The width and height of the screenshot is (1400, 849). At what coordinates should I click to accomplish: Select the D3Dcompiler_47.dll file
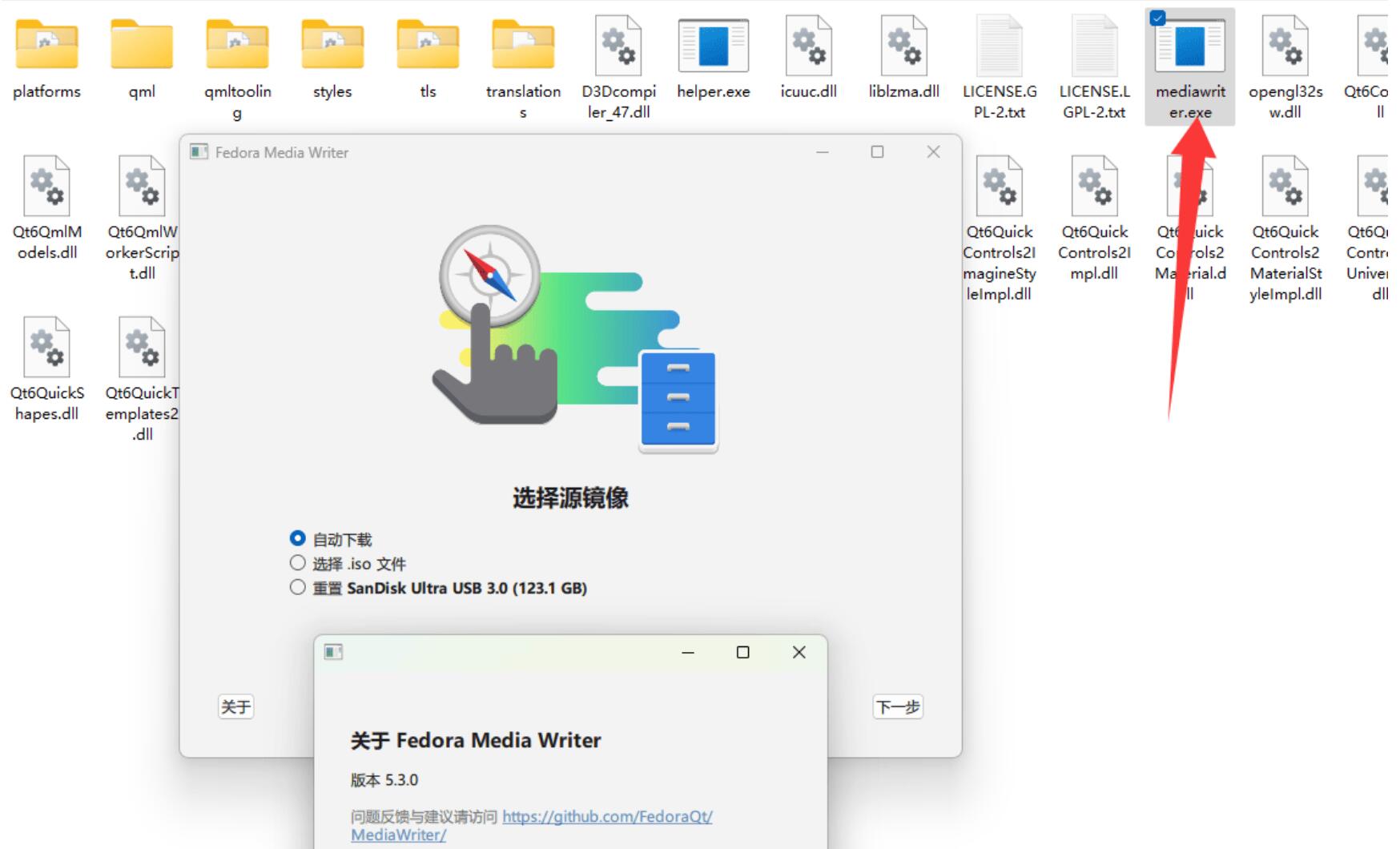coord(618,46)
